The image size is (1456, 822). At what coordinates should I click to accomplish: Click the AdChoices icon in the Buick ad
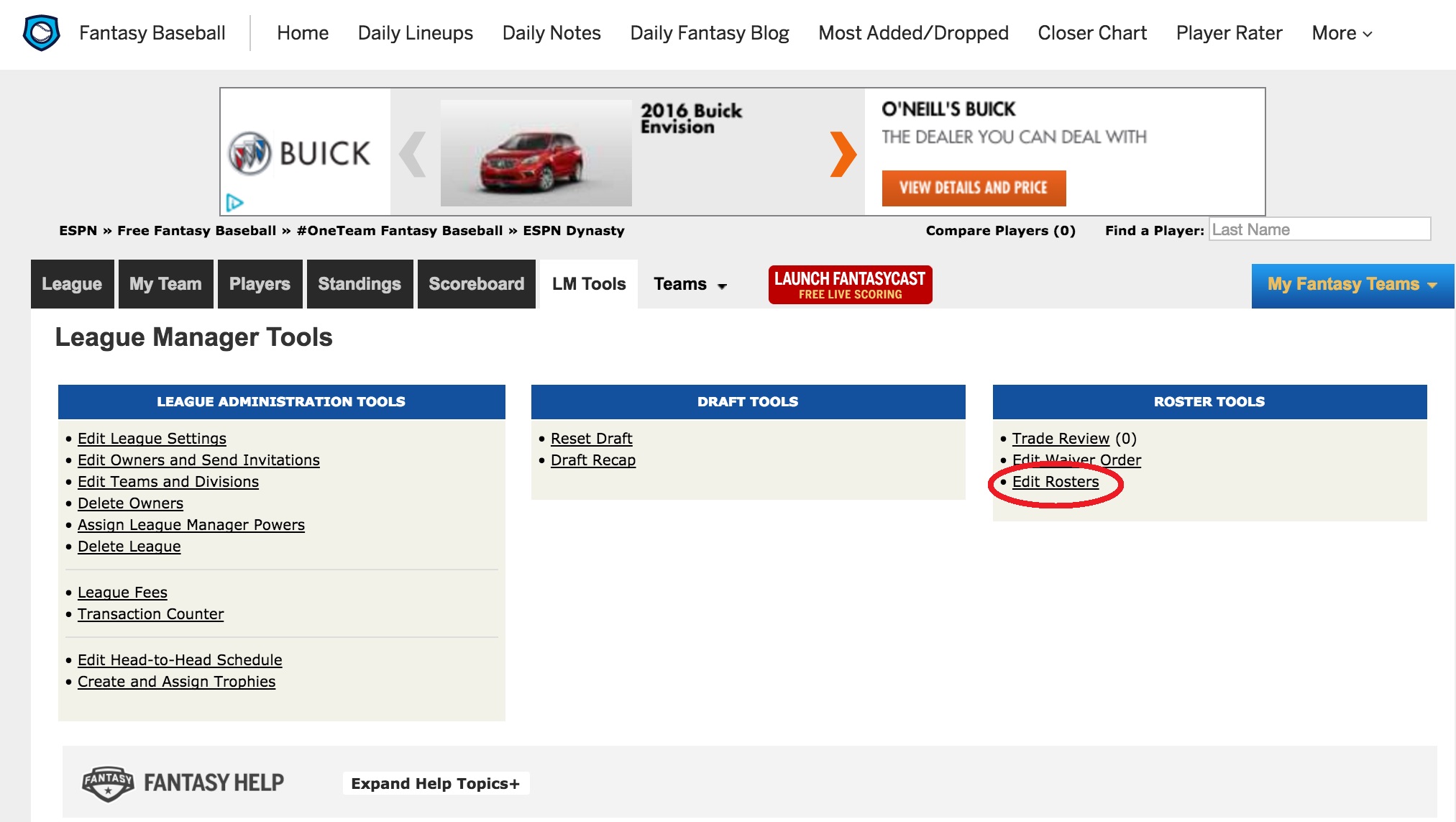click(x=234, y=203)
